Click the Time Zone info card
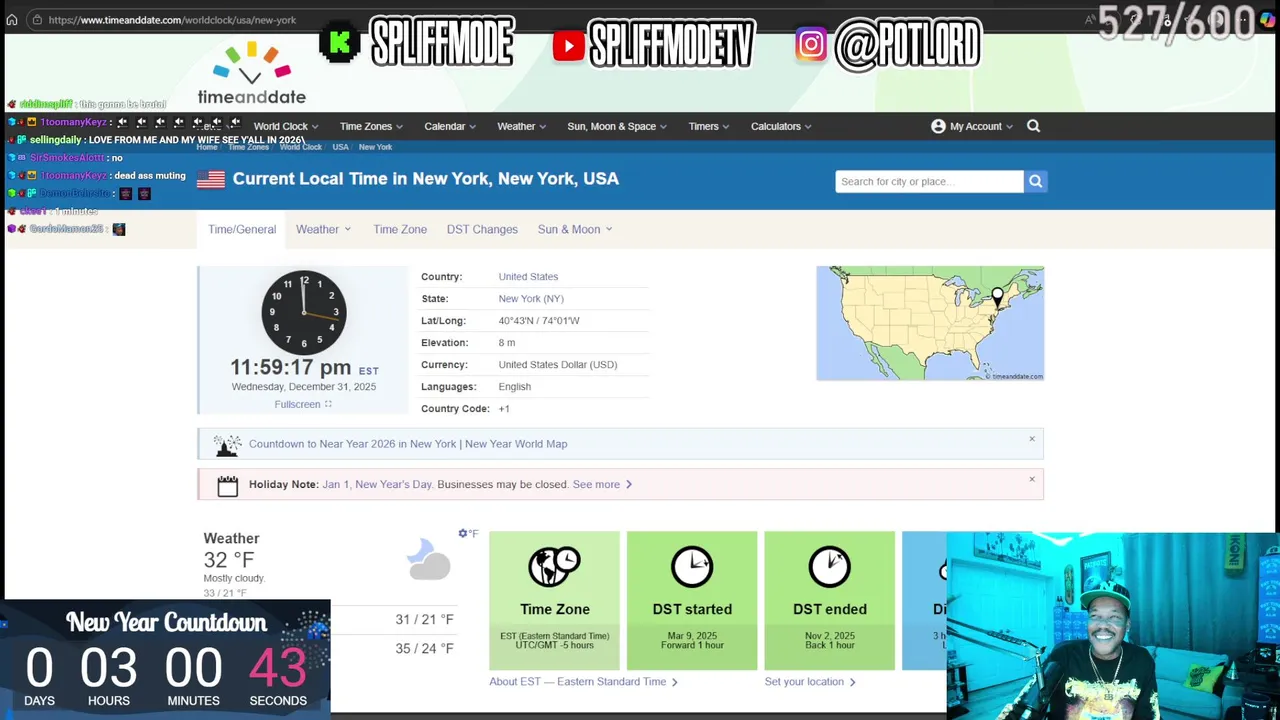Image resolution: width=1280 pixels, height=720 pixels. tap(554, 600)
